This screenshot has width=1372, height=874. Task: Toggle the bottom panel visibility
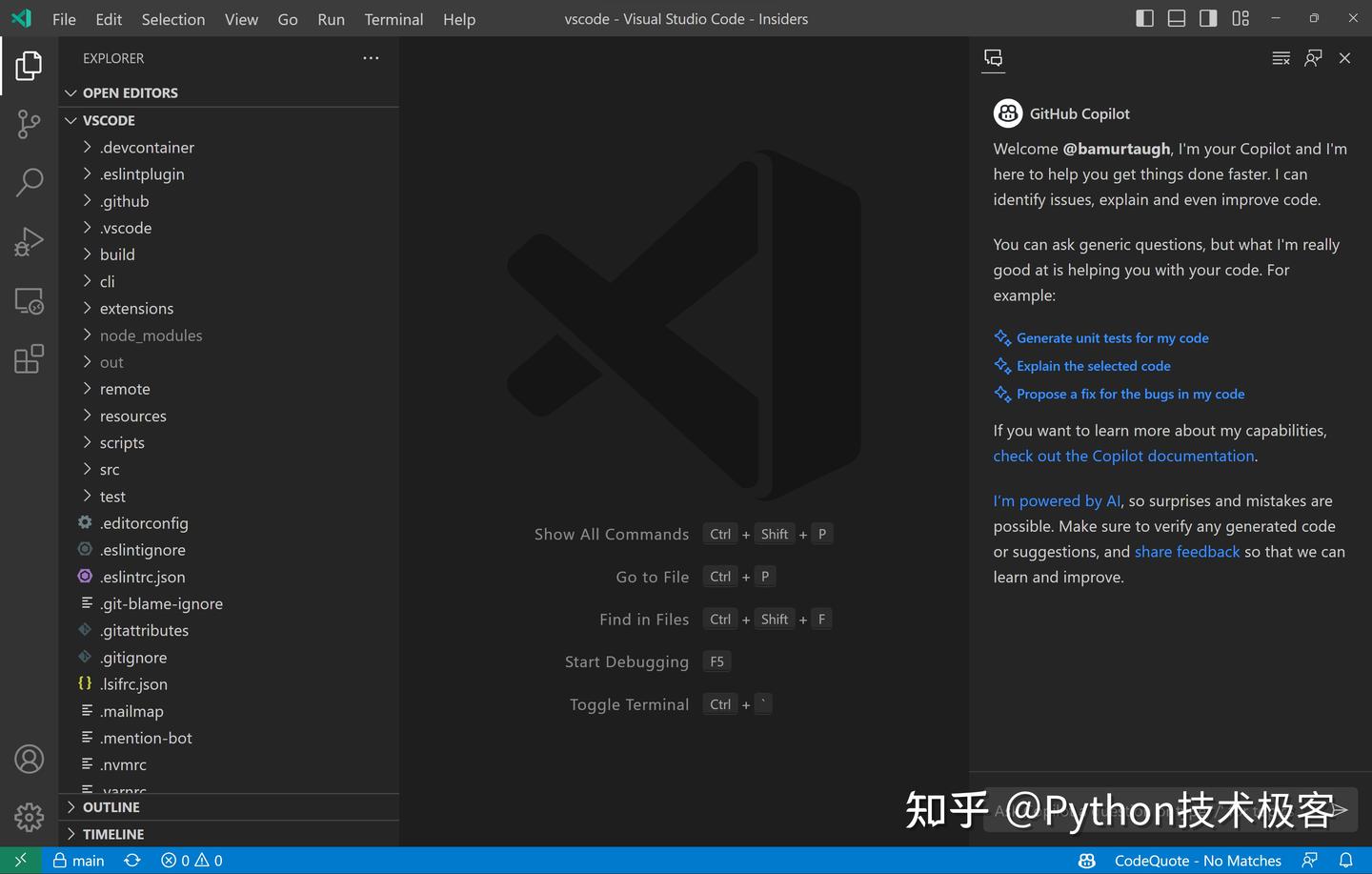pos(1176,18)
